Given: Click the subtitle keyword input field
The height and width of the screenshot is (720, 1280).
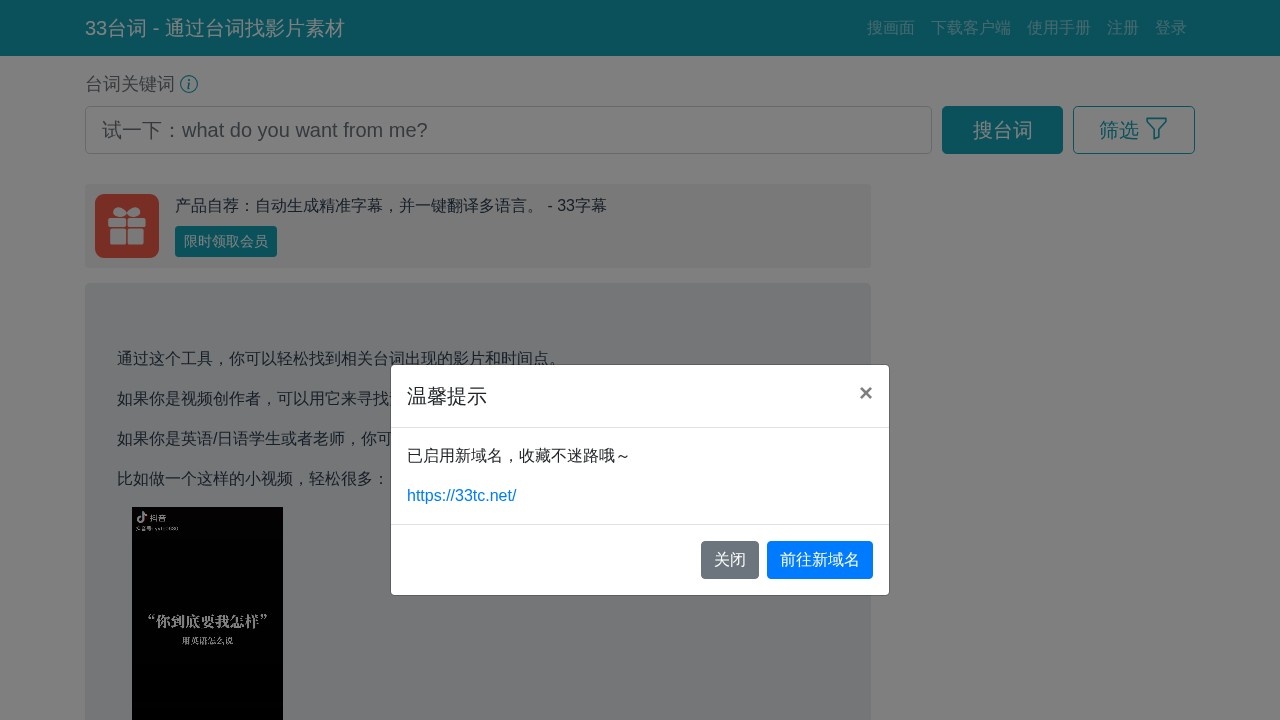Looking at the screenshot, I should pos(509,130).
